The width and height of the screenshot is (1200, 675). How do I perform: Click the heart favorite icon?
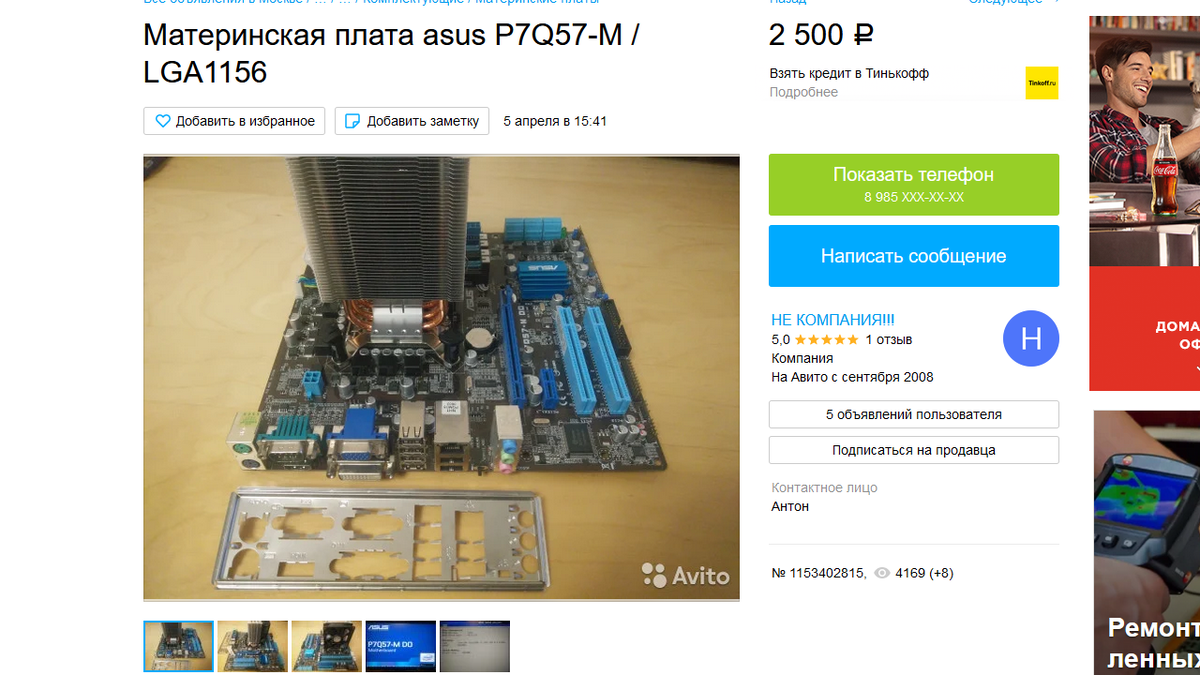163,121
